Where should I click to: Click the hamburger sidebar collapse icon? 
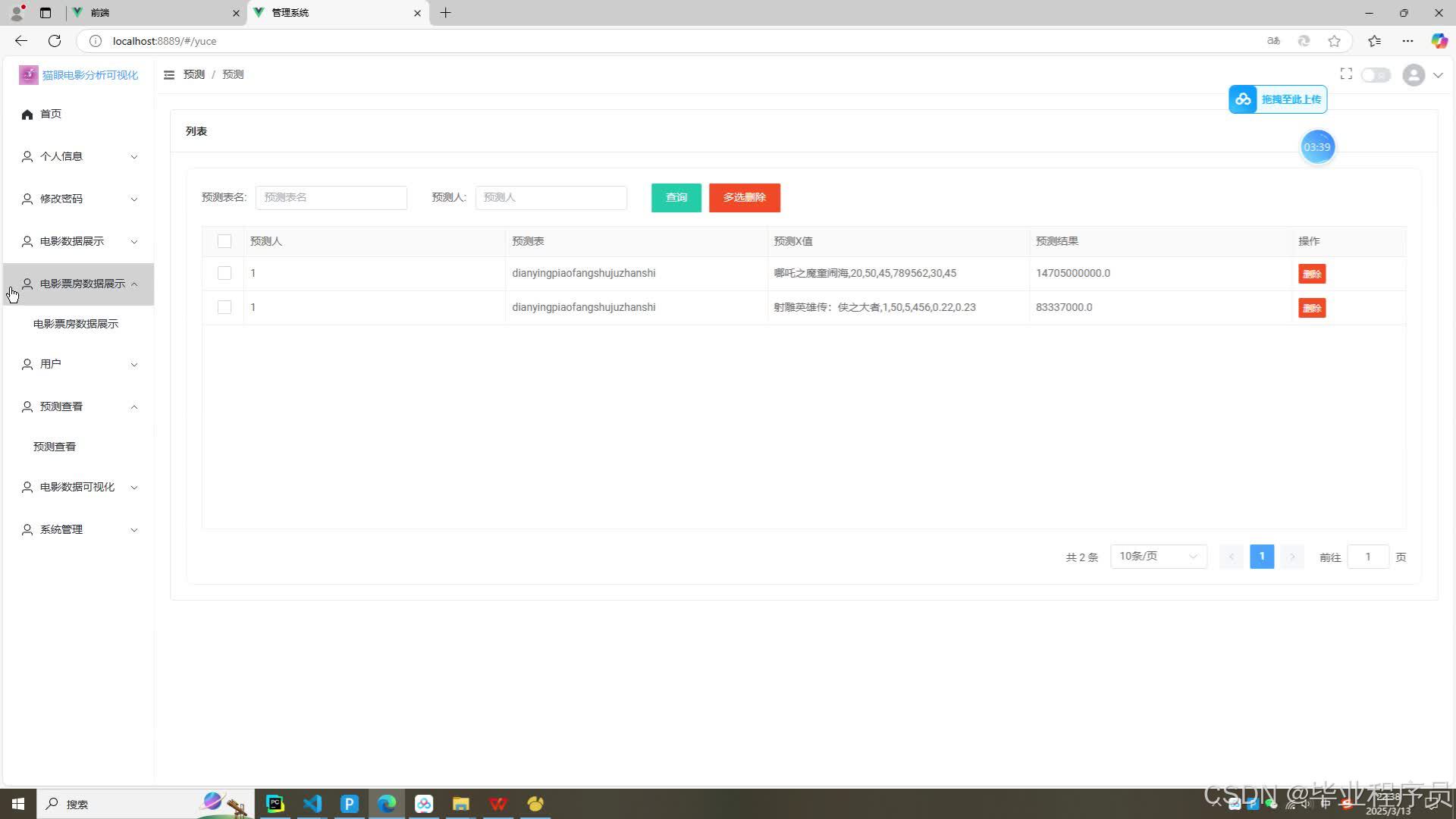pos(169,74)
